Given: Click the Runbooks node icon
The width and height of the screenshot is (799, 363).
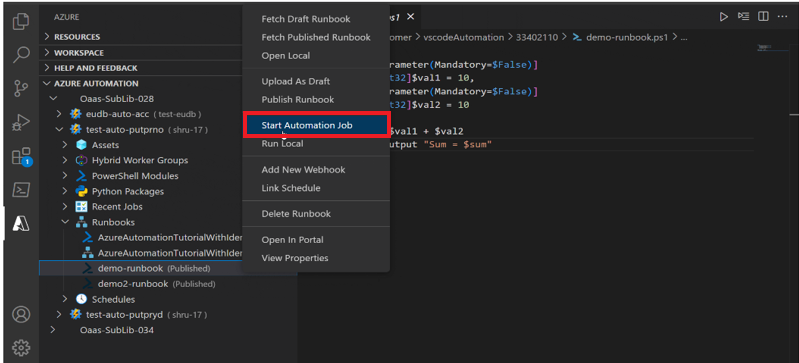Looking at the screenshot, I should click(x=82, y=222).
